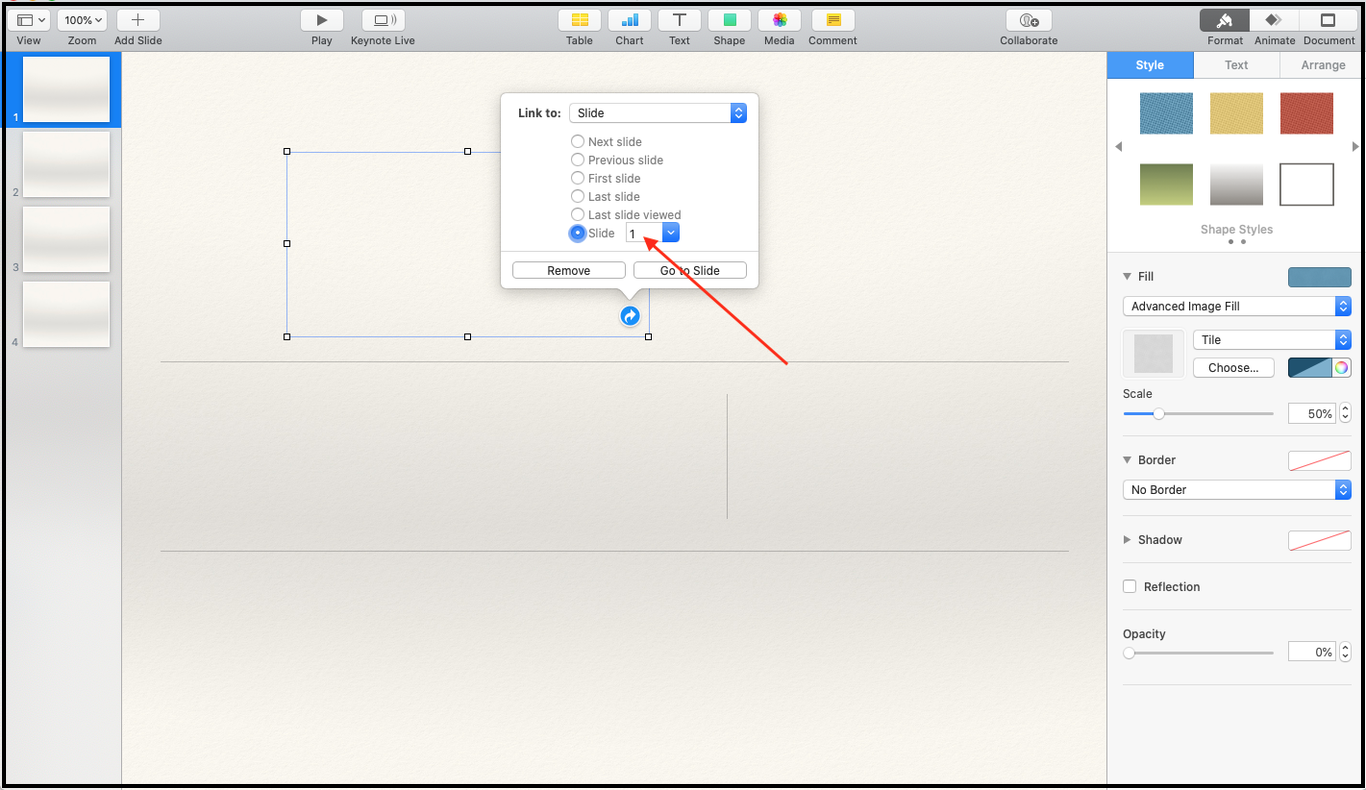Screen dimensions: 1366x790
Task: Open Keynote Live from the toolbar
Action: (382, 21)
